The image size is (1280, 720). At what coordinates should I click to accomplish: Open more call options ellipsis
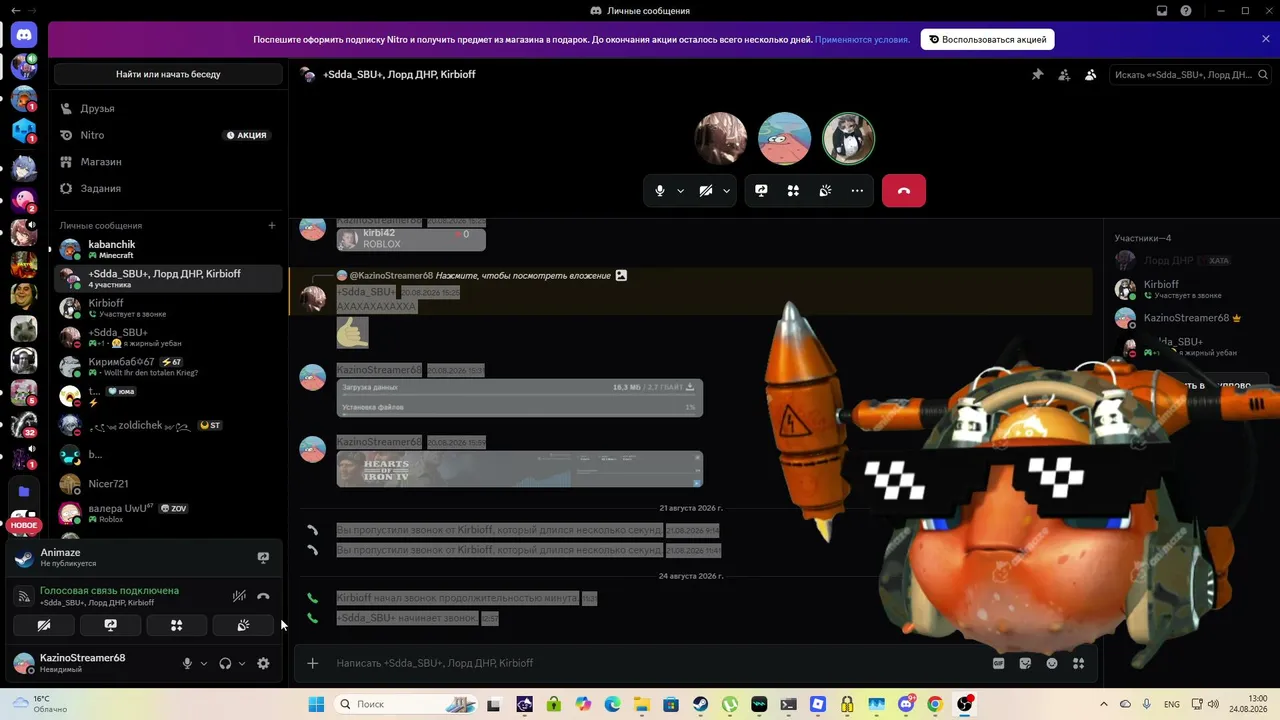tap(857, 191)
